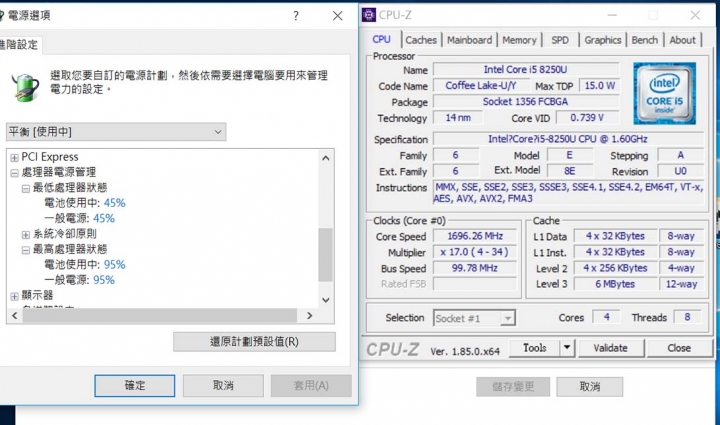Collapse the 最低處理器狀態 node
Screen dimensions: 720x425
(x=26, y=189)
